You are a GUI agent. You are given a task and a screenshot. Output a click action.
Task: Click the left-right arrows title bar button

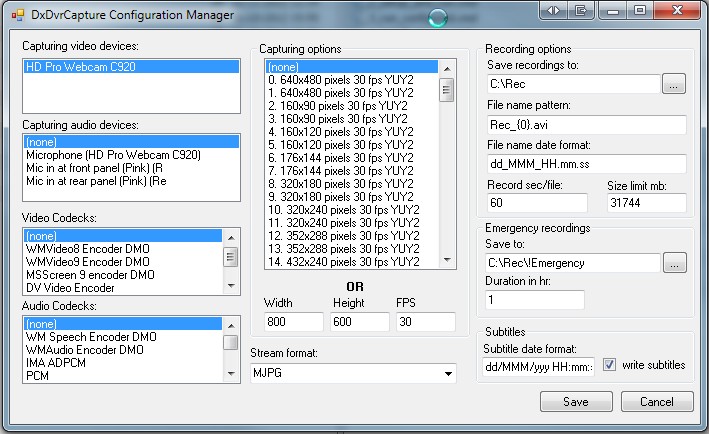(552, 11)
